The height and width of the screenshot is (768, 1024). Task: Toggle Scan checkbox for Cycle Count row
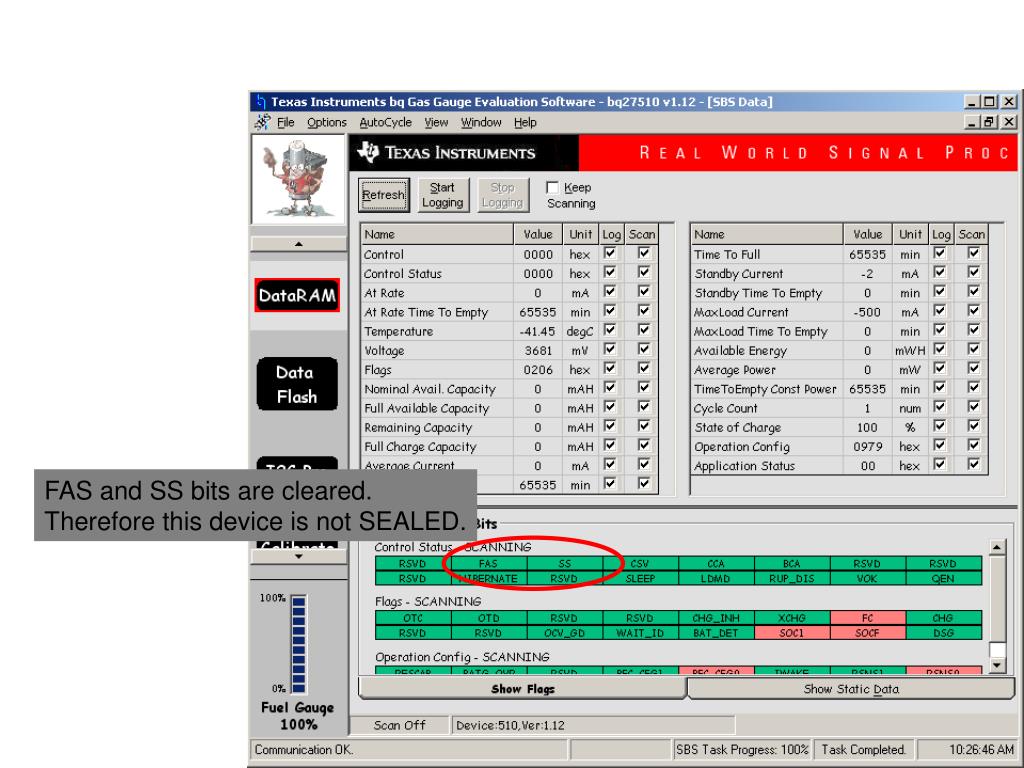[x=974, y=407]
